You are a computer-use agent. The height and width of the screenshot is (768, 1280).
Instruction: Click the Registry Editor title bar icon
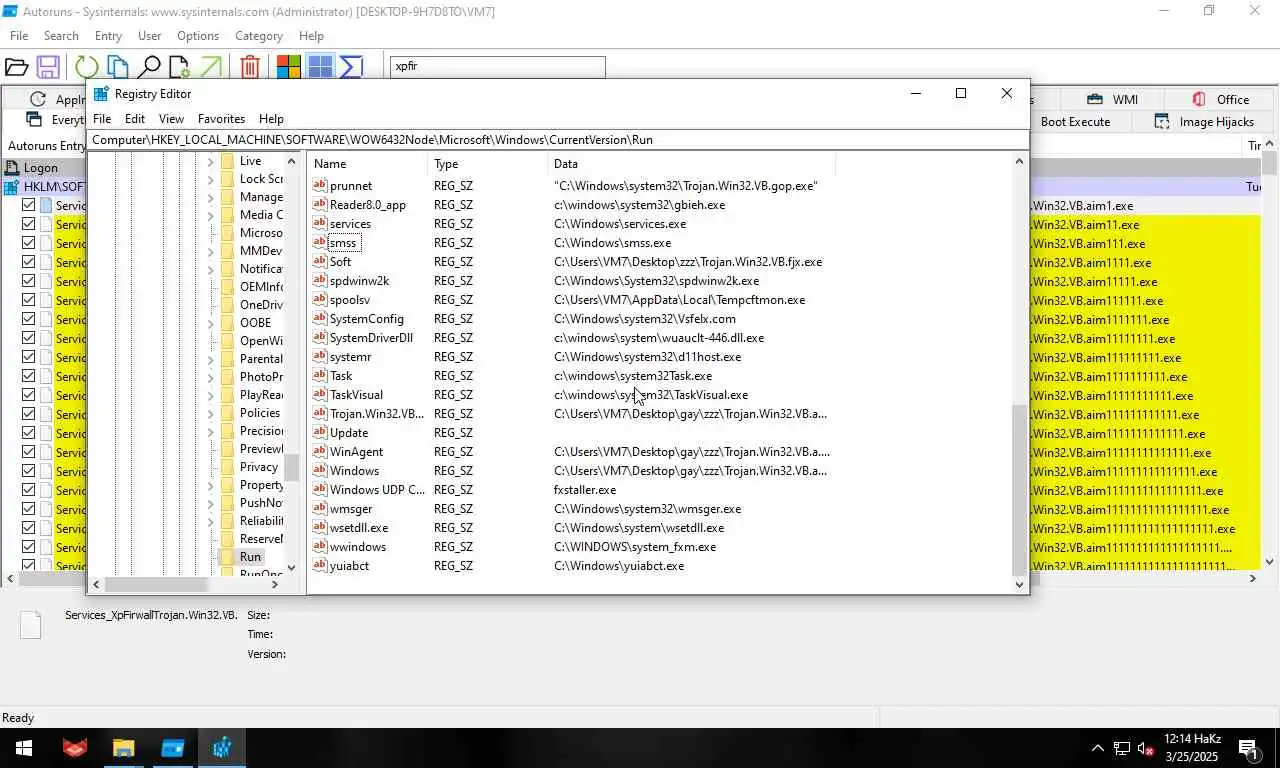(x=100, y=93)
